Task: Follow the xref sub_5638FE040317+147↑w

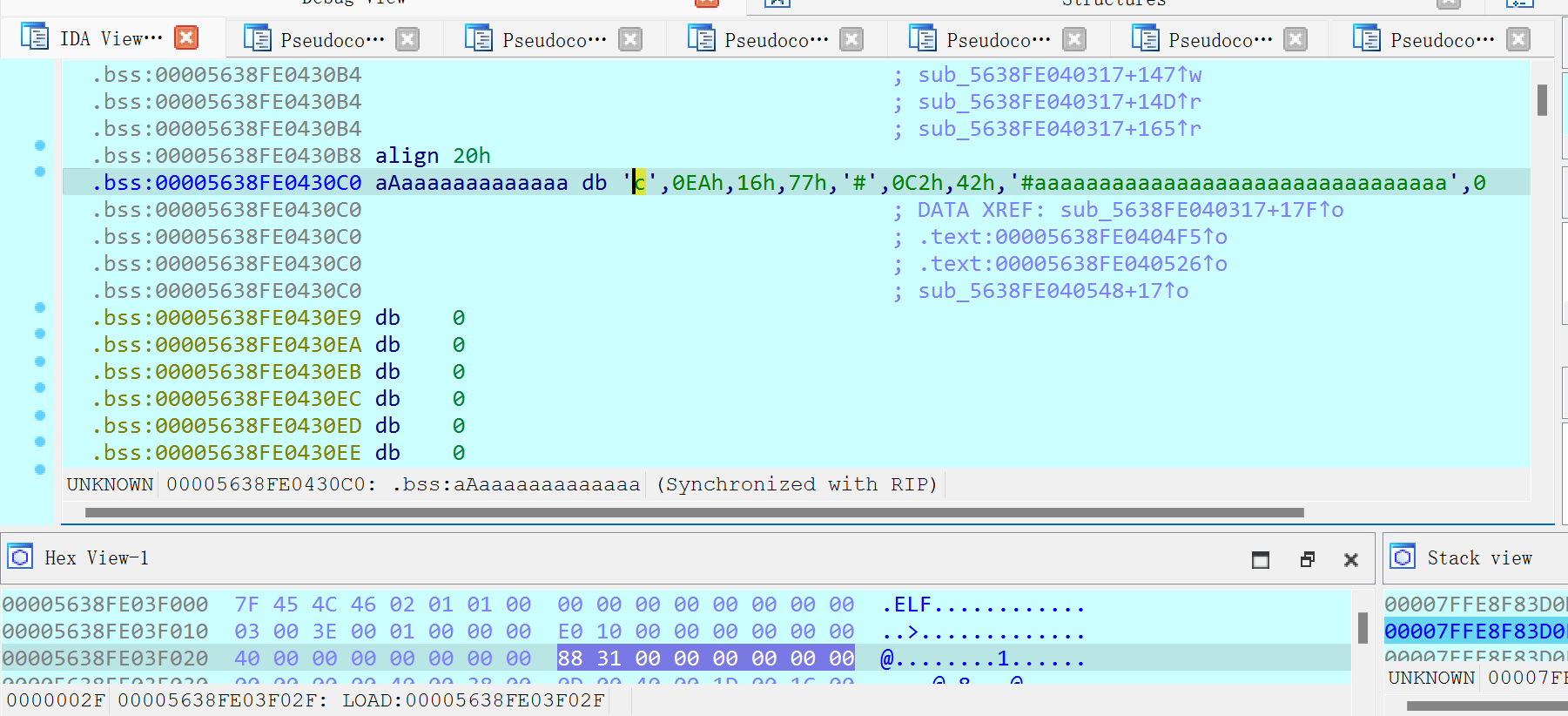Action: click(1060, 75)
